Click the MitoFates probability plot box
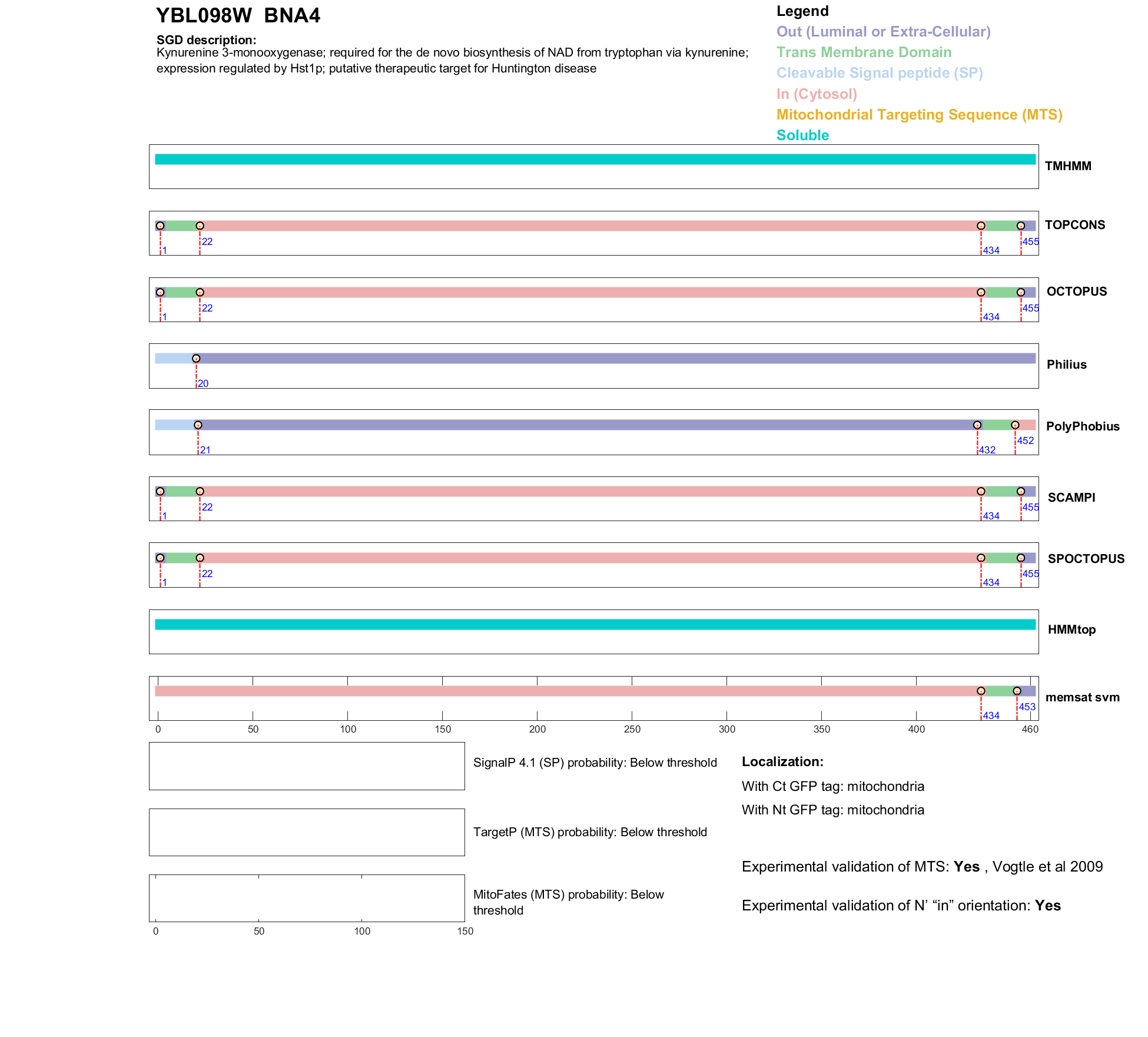 [307, 899]
